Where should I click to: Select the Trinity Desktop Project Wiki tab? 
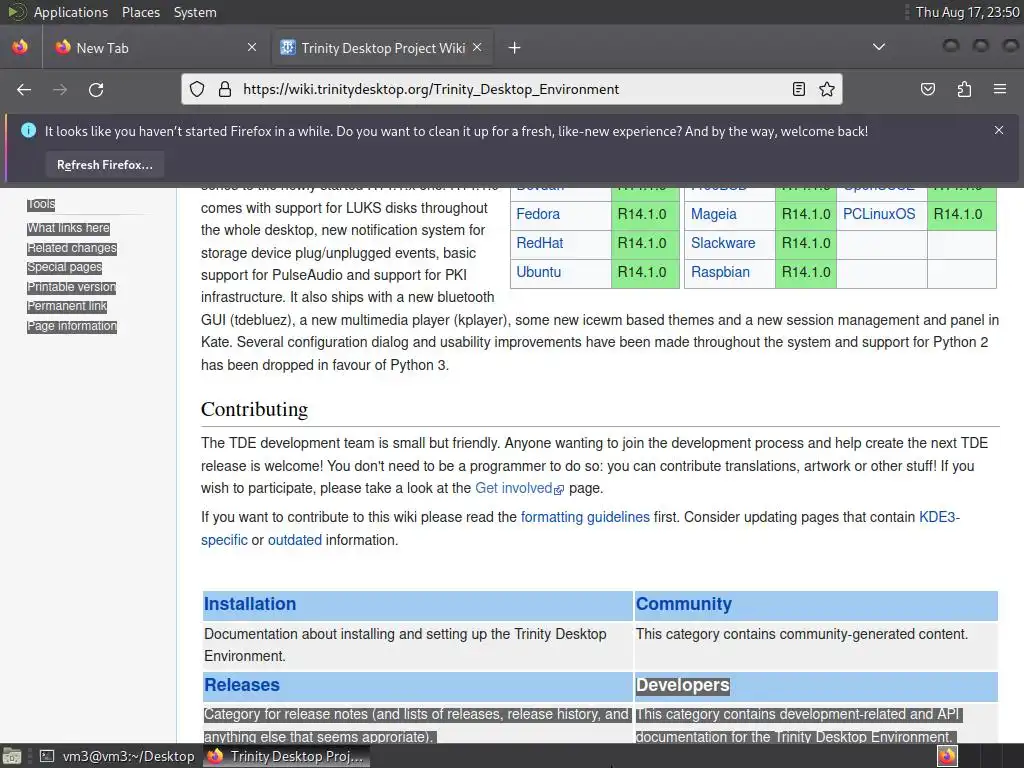383,48
